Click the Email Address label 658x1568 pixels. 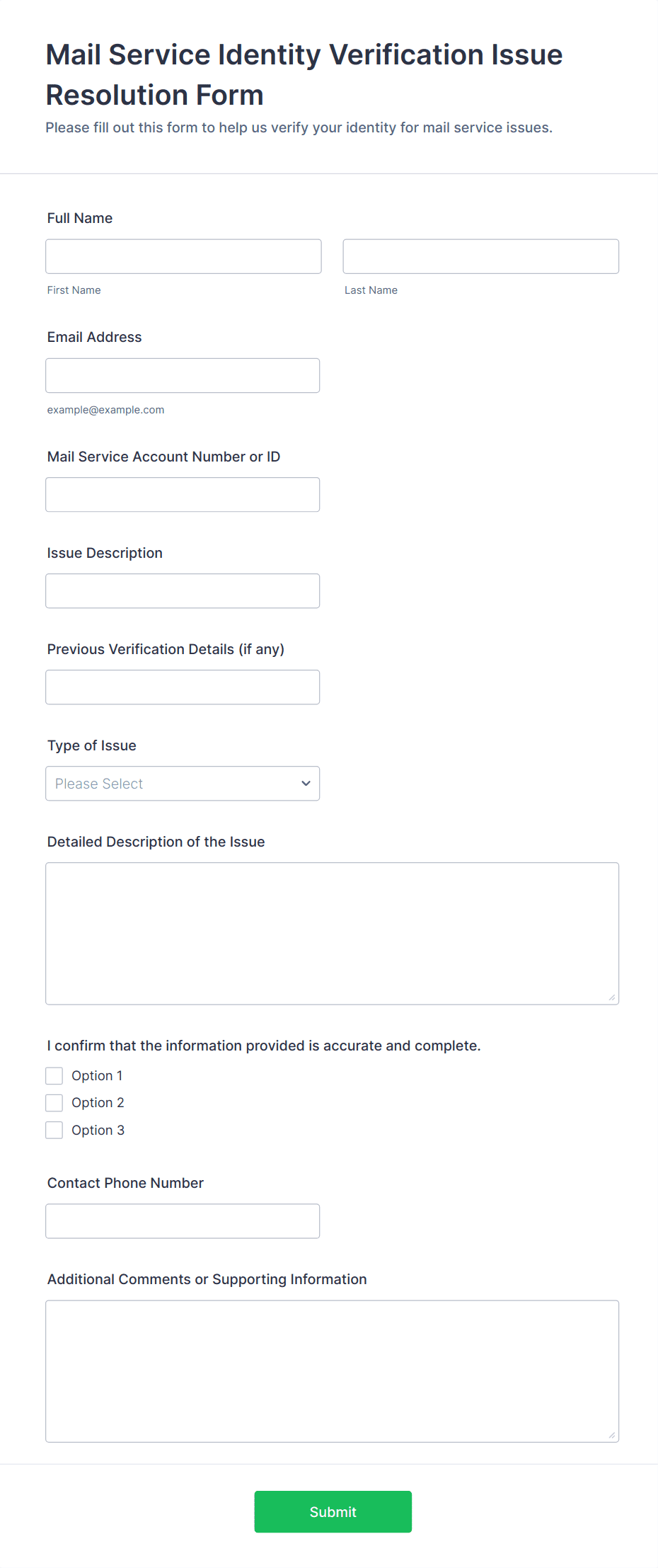tap(94, 337)
